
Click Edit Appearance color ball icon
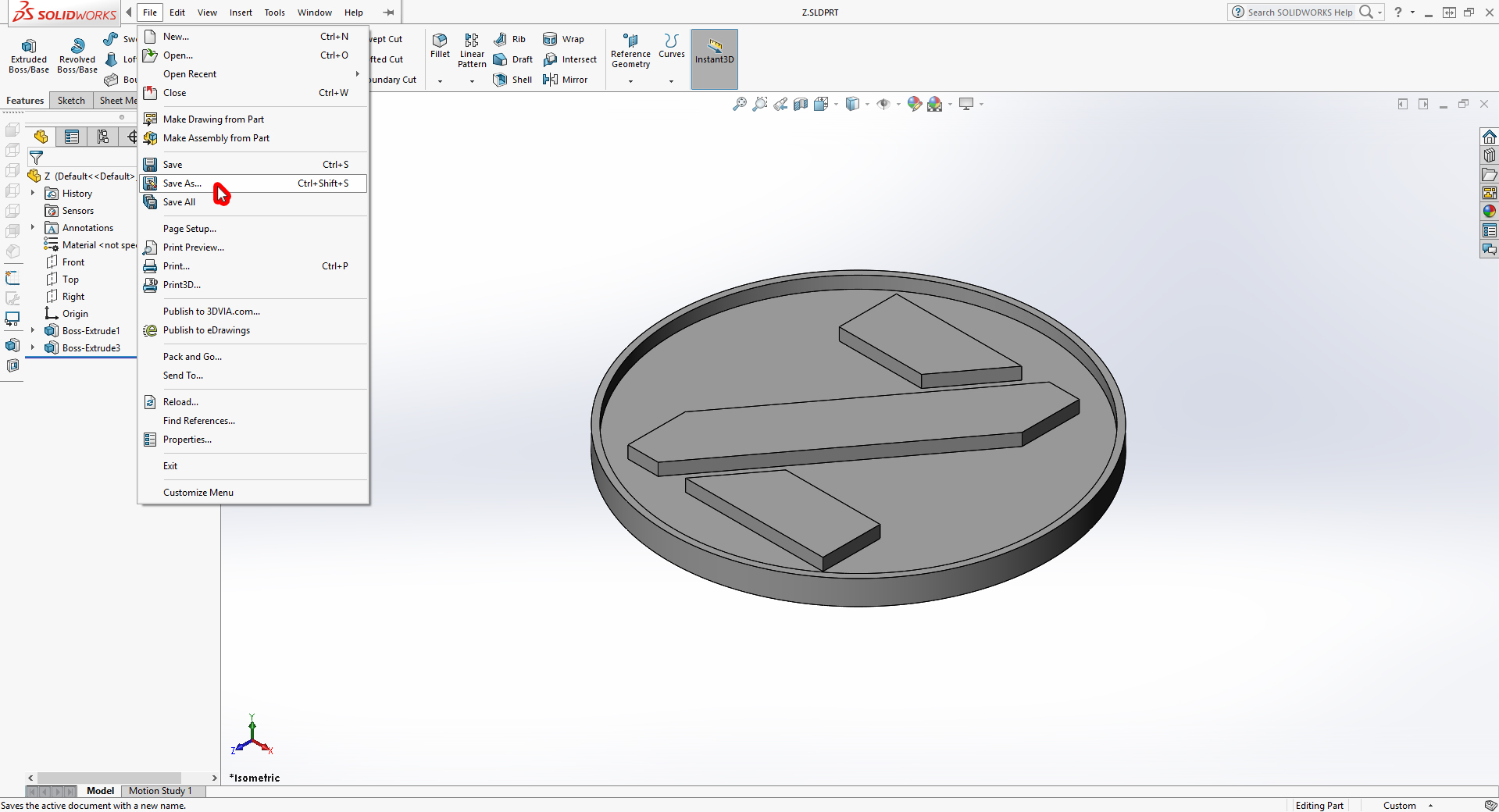[914, 104]
